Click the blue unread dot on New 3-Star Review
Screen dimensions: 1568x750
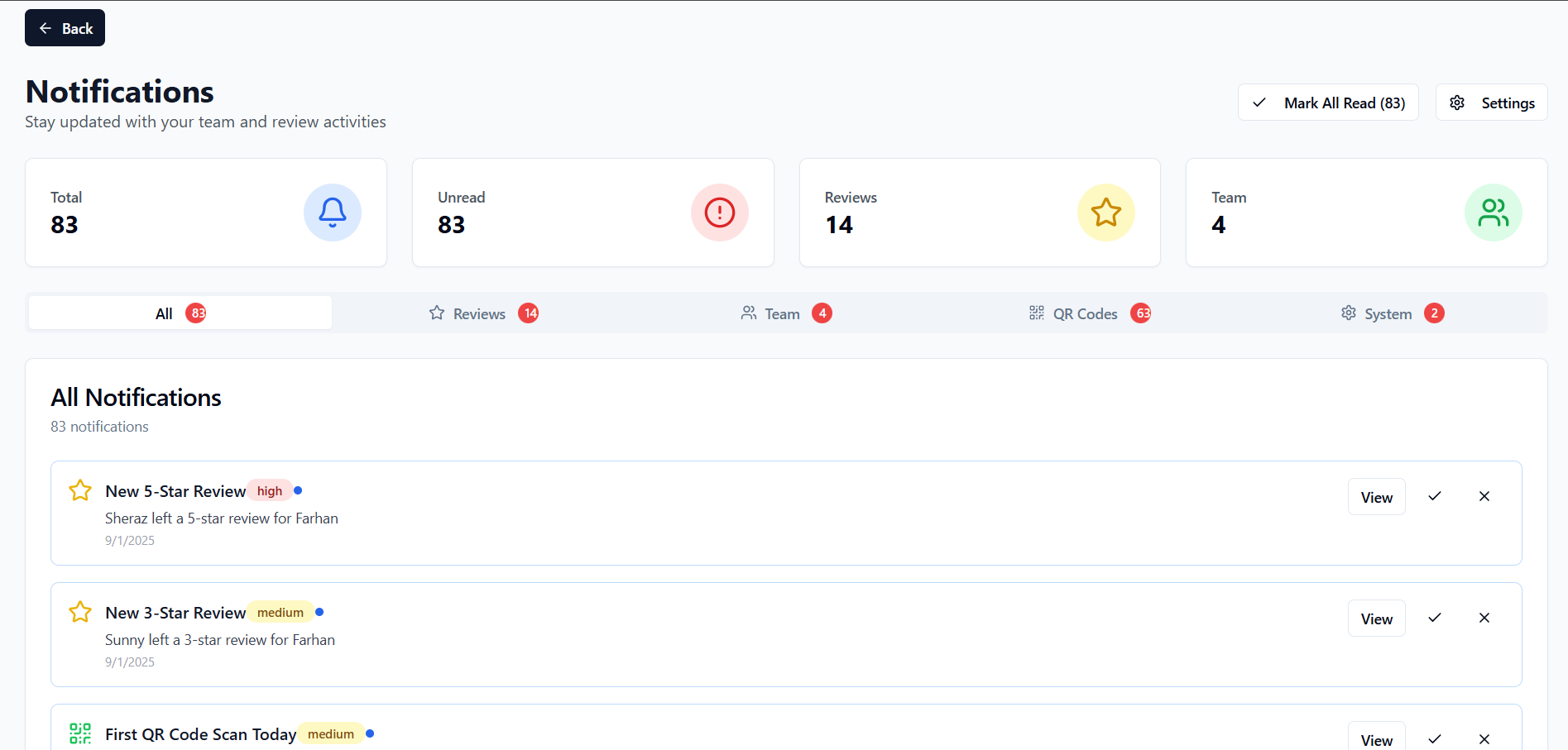pyautogui.click(x=320, y=612)
